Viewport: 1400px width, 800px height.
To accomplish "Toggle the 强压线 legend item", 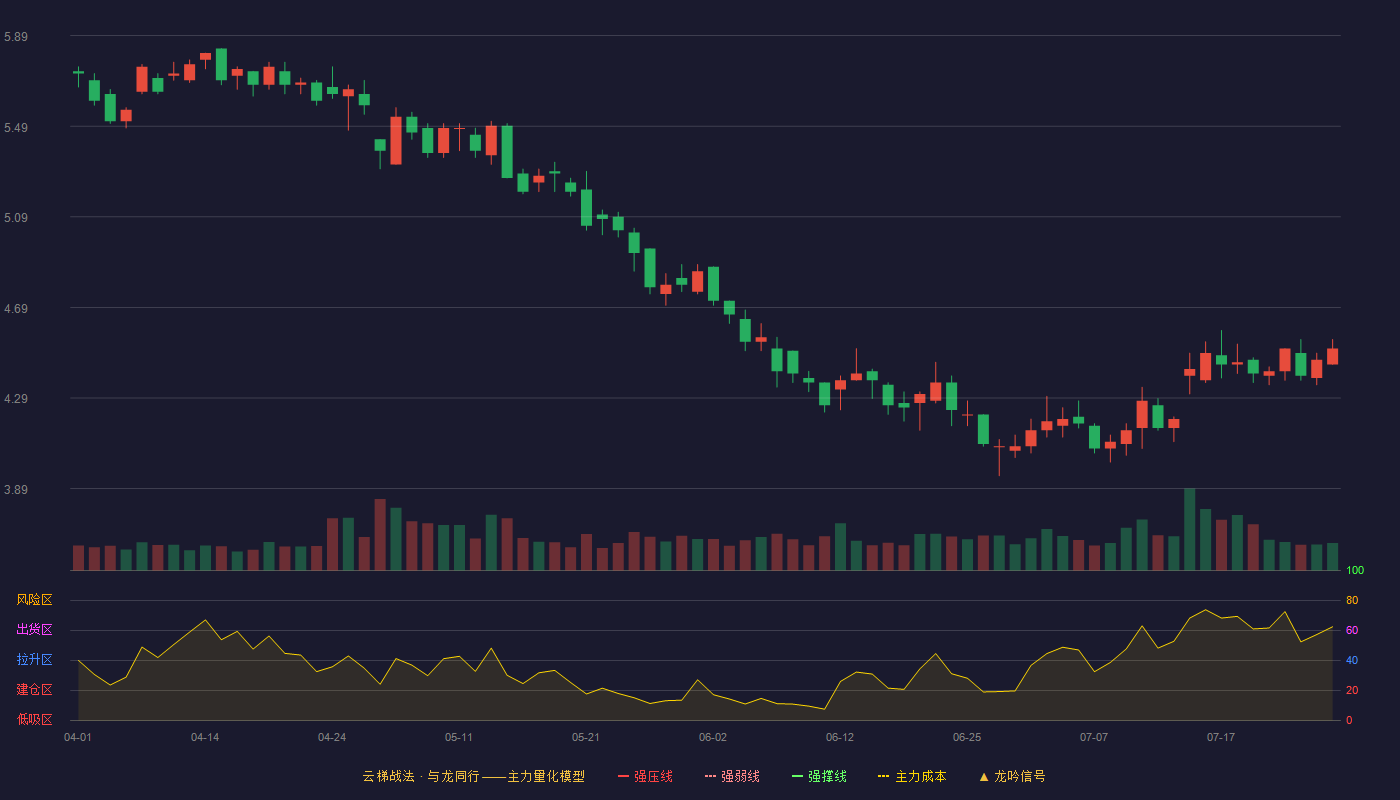I will 645,776.
